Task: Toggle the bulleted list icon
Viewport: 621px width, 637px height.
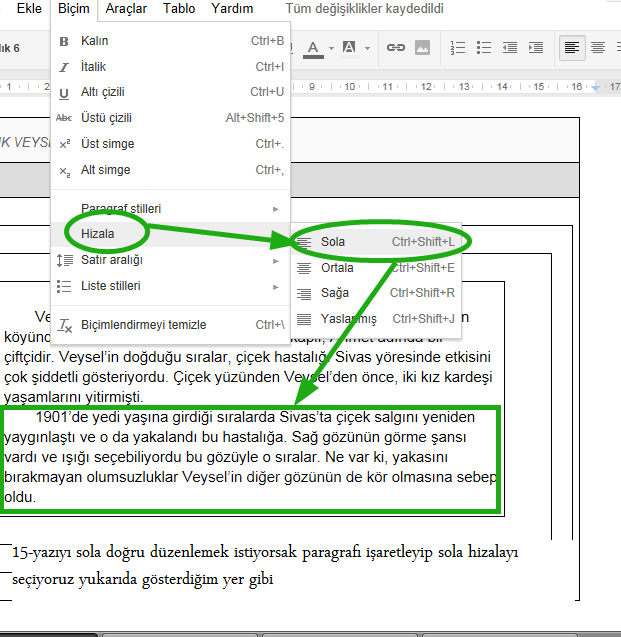Action: pos(484,48)
